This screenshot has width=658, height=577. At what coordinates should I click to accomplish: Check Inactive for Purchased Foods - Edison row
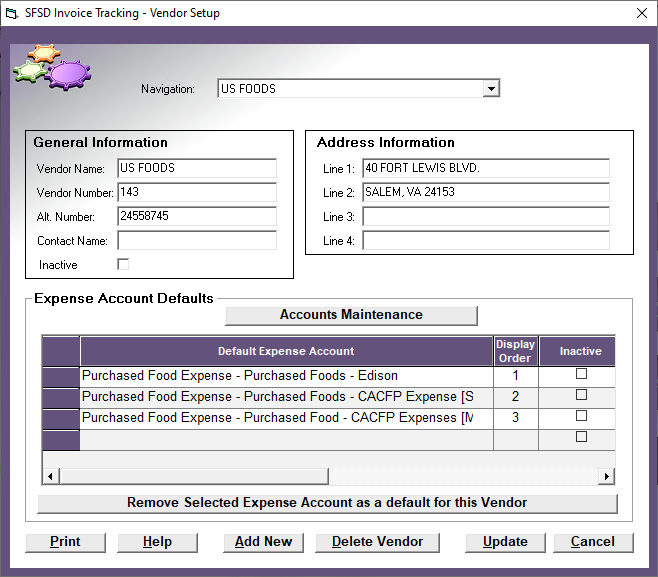pos(580,375)
